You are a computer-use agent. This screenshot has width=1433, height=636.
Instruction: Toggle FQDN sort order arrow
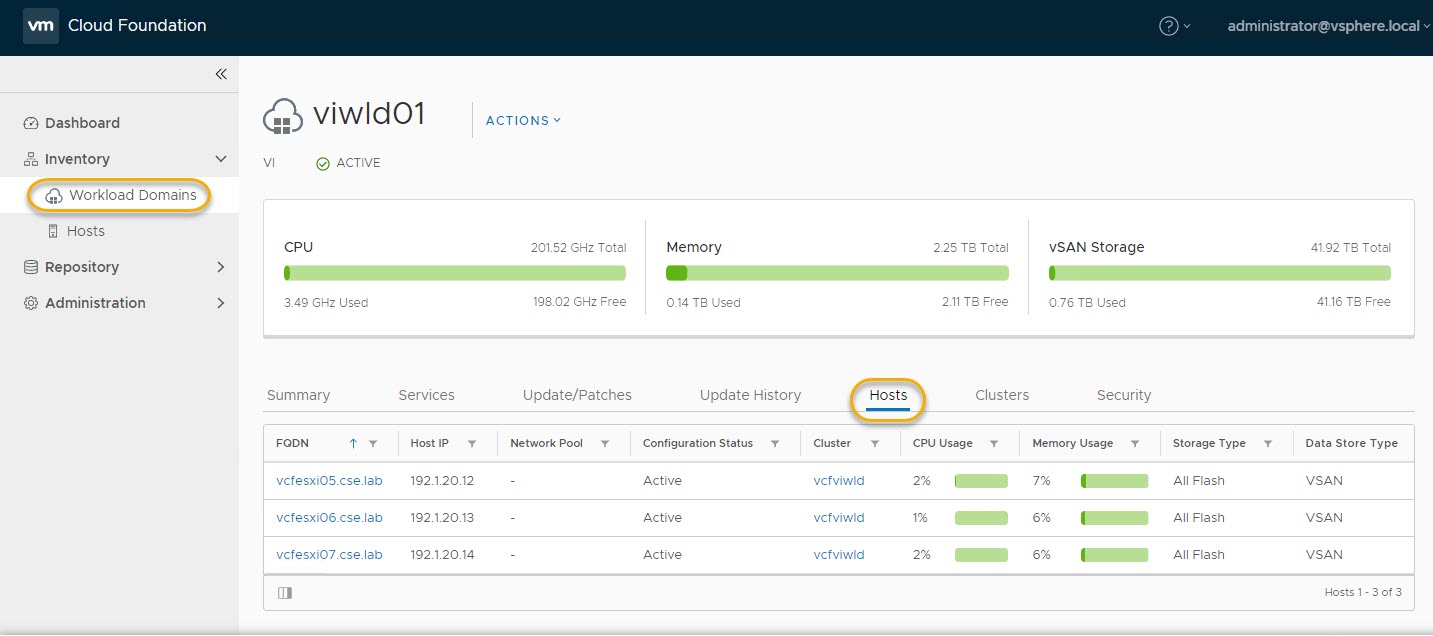click(353, 444)
